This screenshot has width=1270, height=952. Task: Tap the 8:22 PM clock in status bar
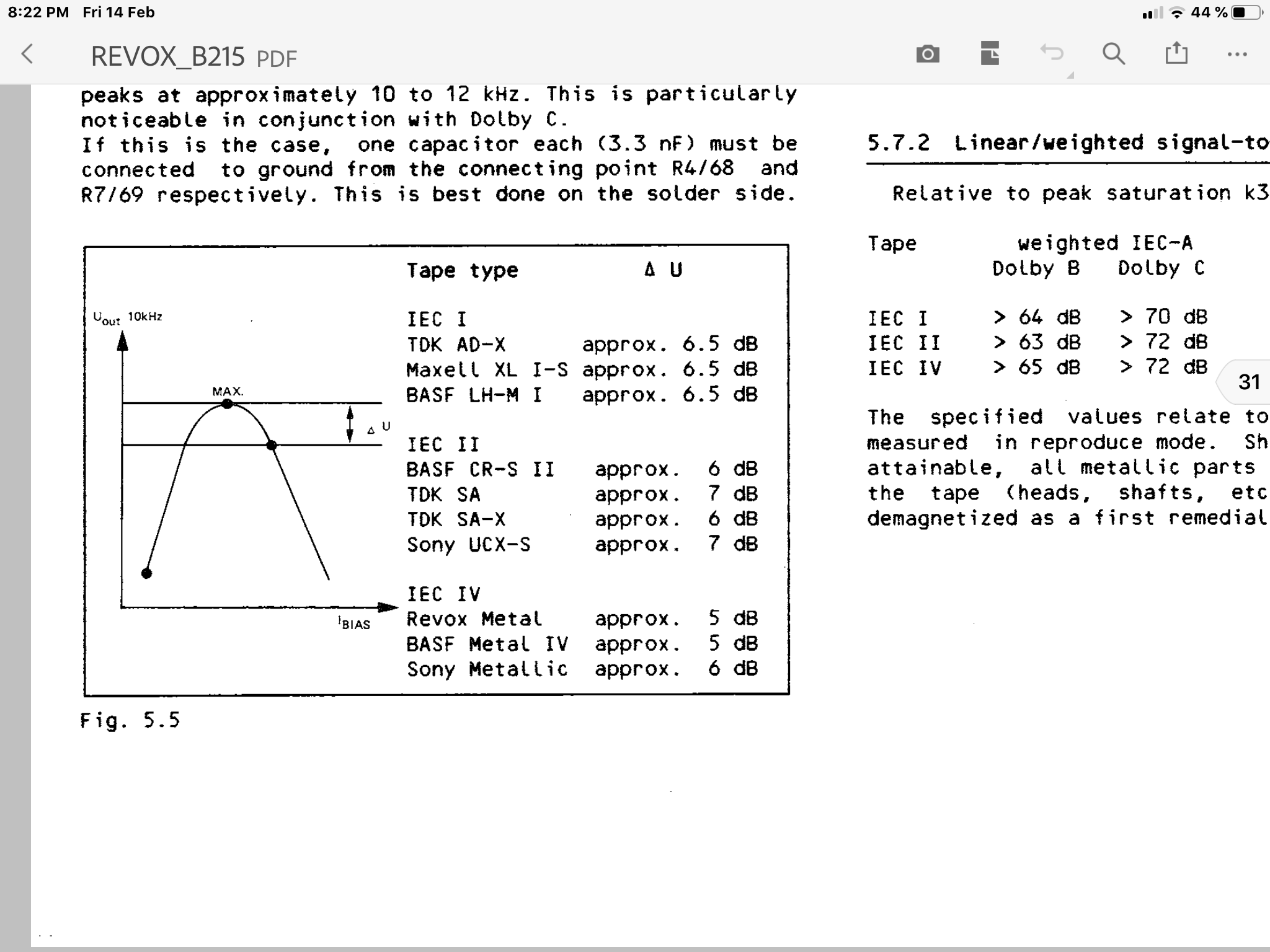click(38, 12)
